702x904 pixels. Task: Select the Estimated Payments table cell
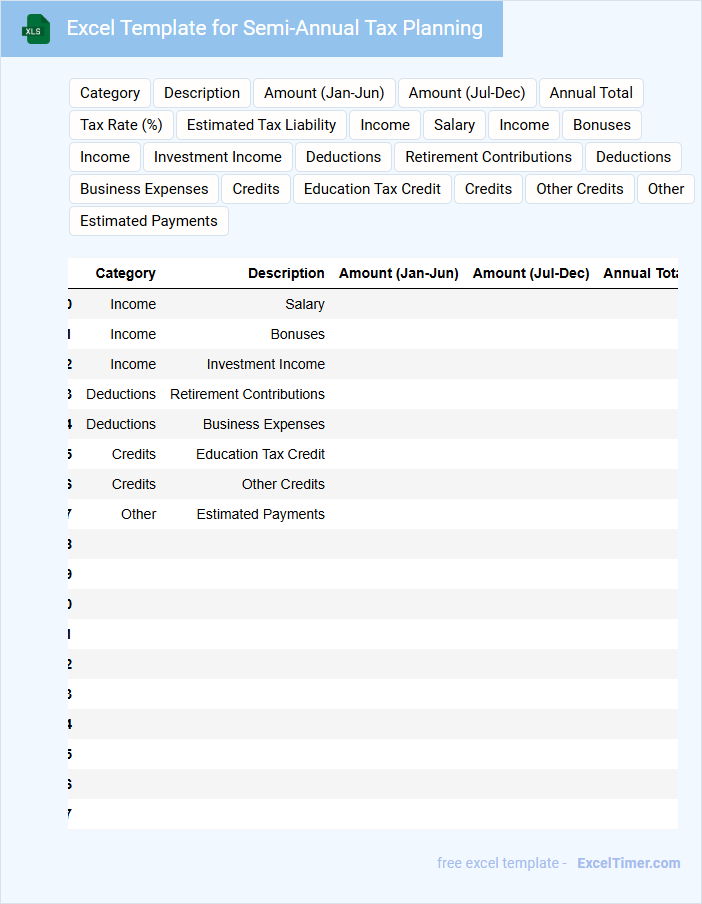tap(261, 514)
